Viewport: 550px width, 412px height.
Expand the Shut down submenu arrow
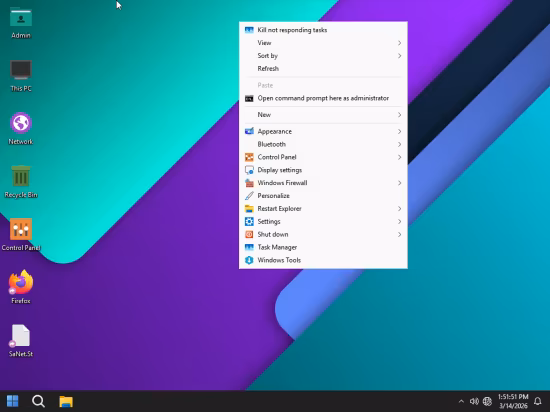[400, 235]
